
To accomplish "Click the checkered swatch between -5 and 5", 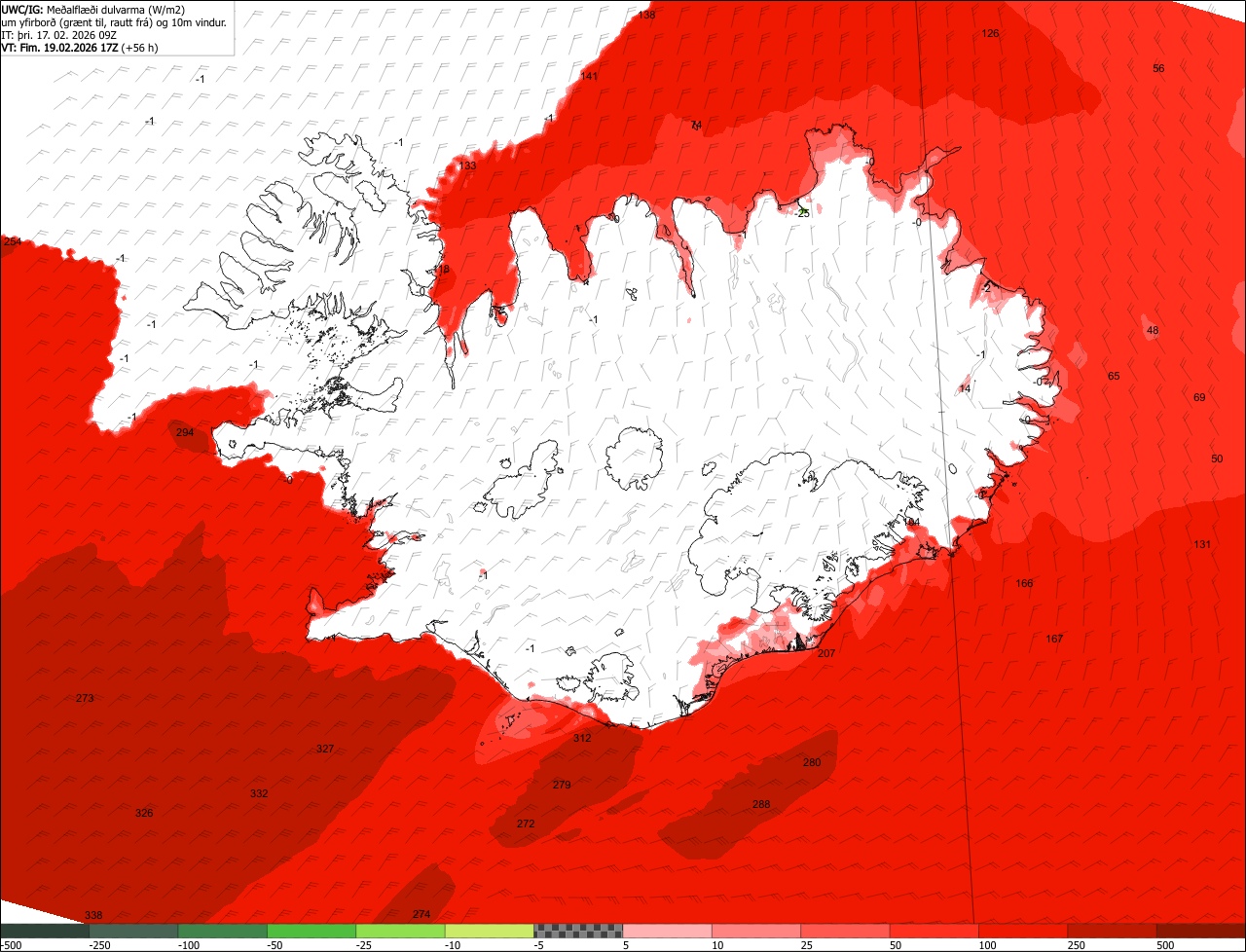I will 578,931.
